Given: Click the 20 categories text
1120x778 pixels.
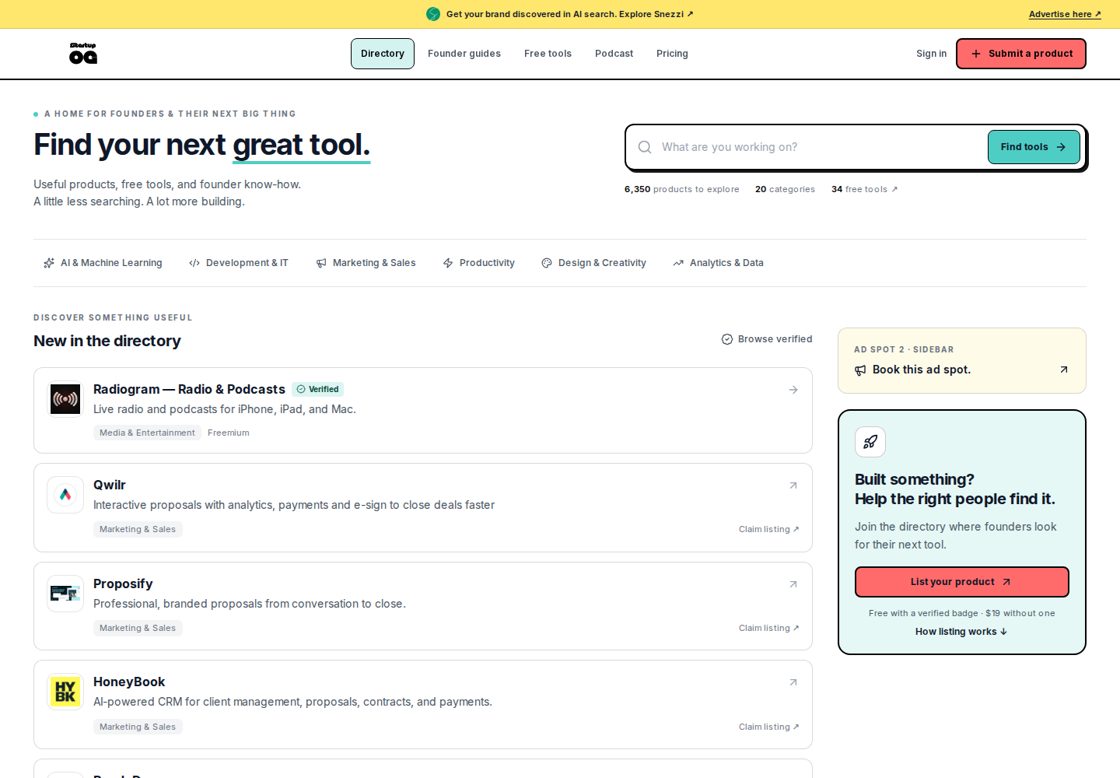Looking at the screenshot, I should click(785, 189).
